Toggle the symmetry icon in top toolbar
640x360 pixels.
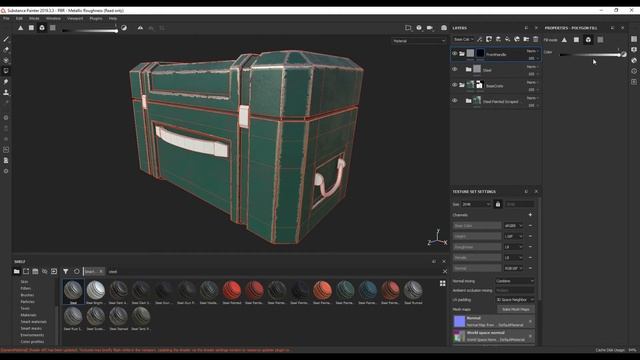[x=140, y=28]
